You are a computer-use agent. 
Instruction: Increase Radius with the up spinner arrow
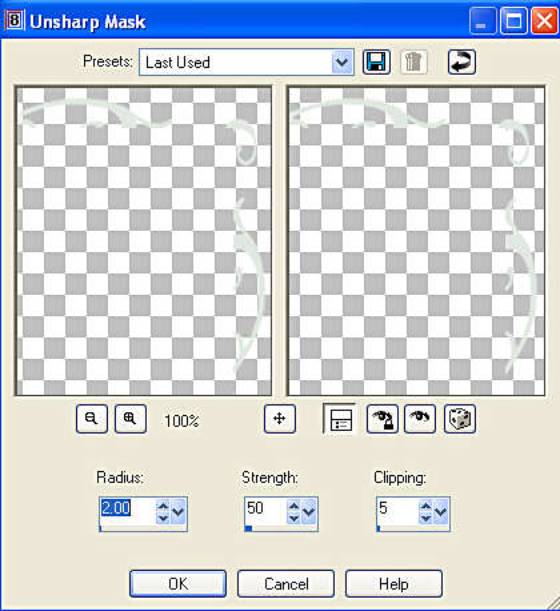click(163, 506)
